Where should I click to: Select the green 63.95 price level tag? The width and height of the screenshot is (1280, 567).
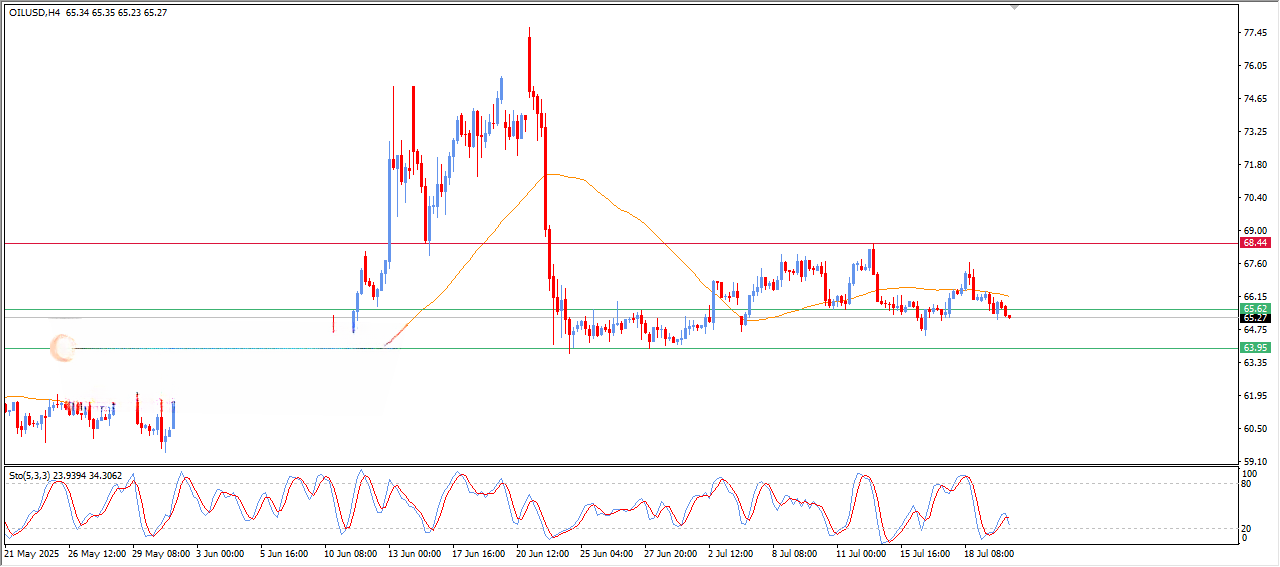pos(1255,348)
